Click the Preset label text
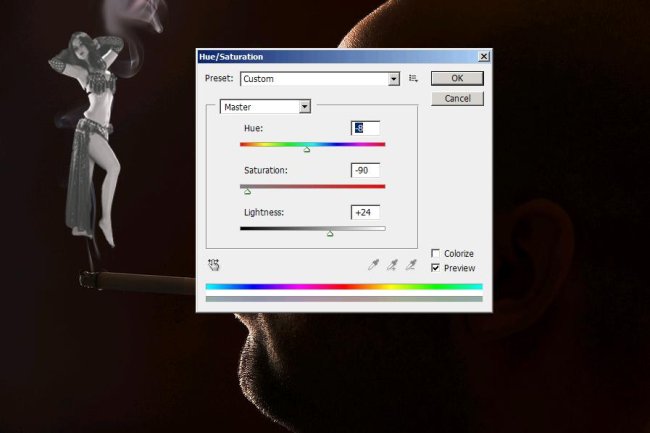 (219, 78)
